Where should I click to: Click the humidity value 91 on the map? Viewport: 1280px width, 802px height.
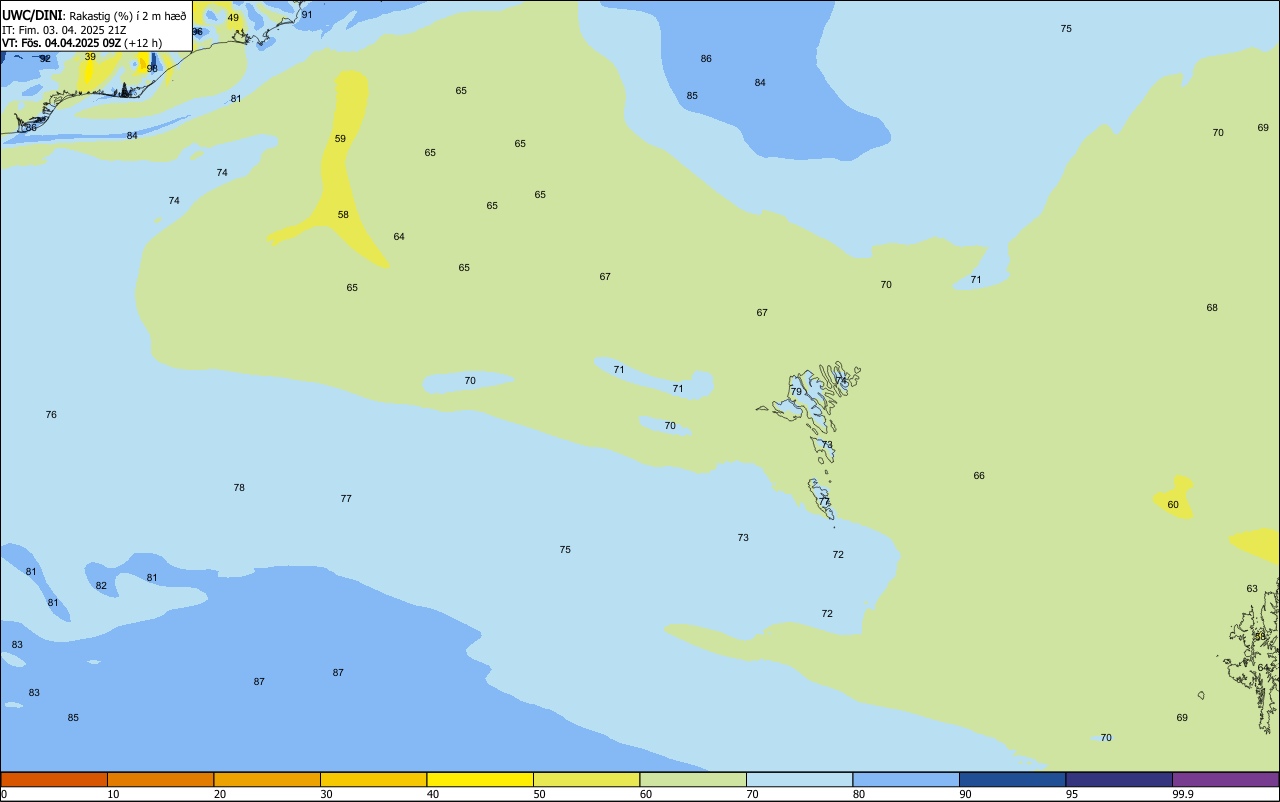pyautogui.click(x=307, y=15)
